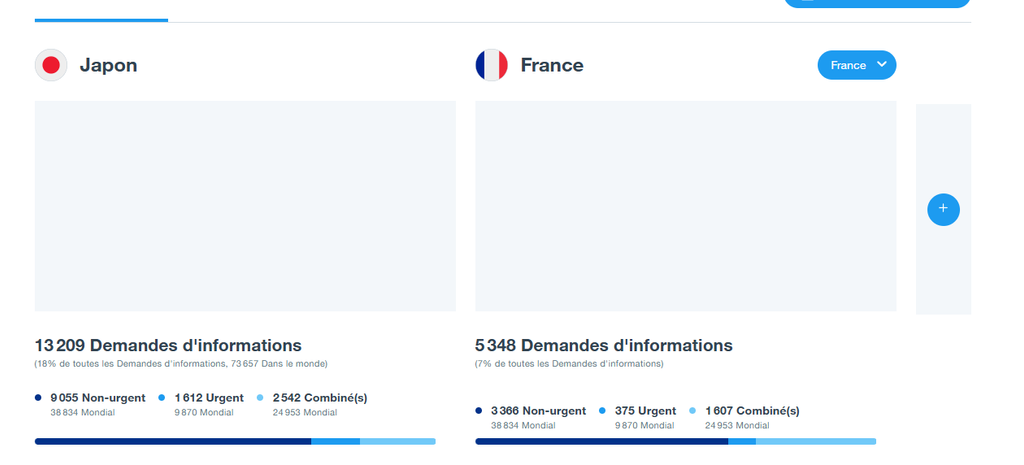
Task: Click France's Non-urgent legend dot
Action: coord(479,411)
